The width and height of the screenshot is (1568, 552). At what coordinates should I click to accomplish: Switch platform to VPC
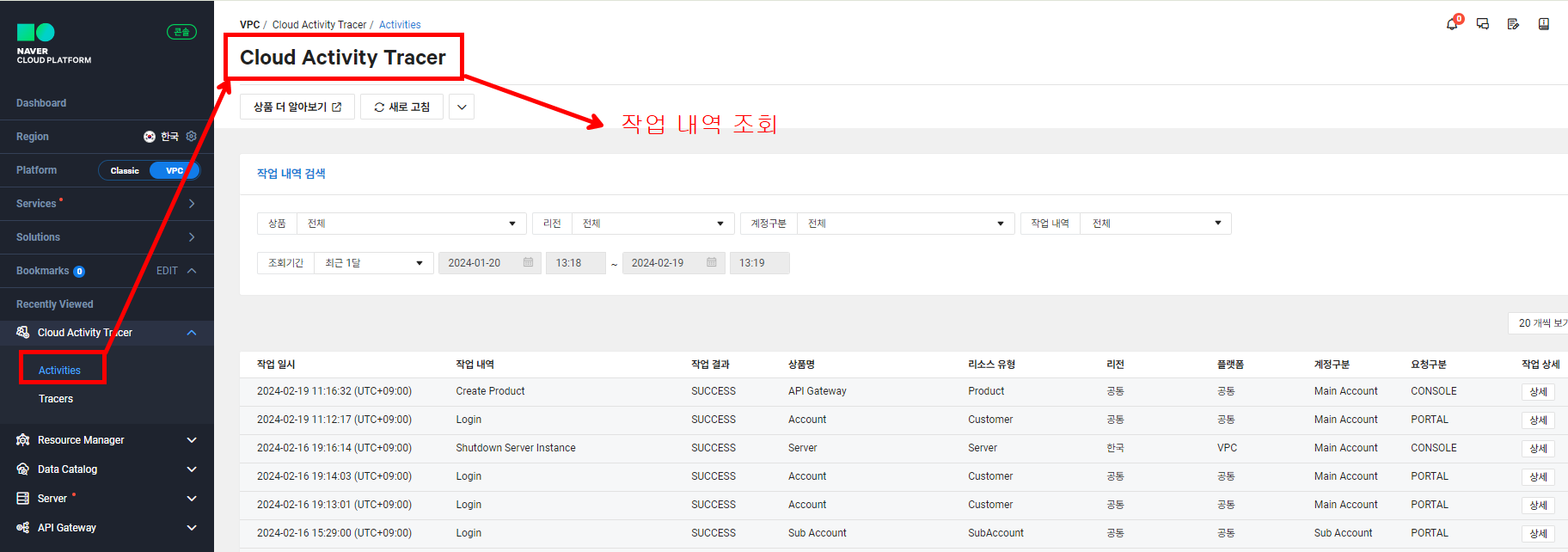(x=175, y=170)
